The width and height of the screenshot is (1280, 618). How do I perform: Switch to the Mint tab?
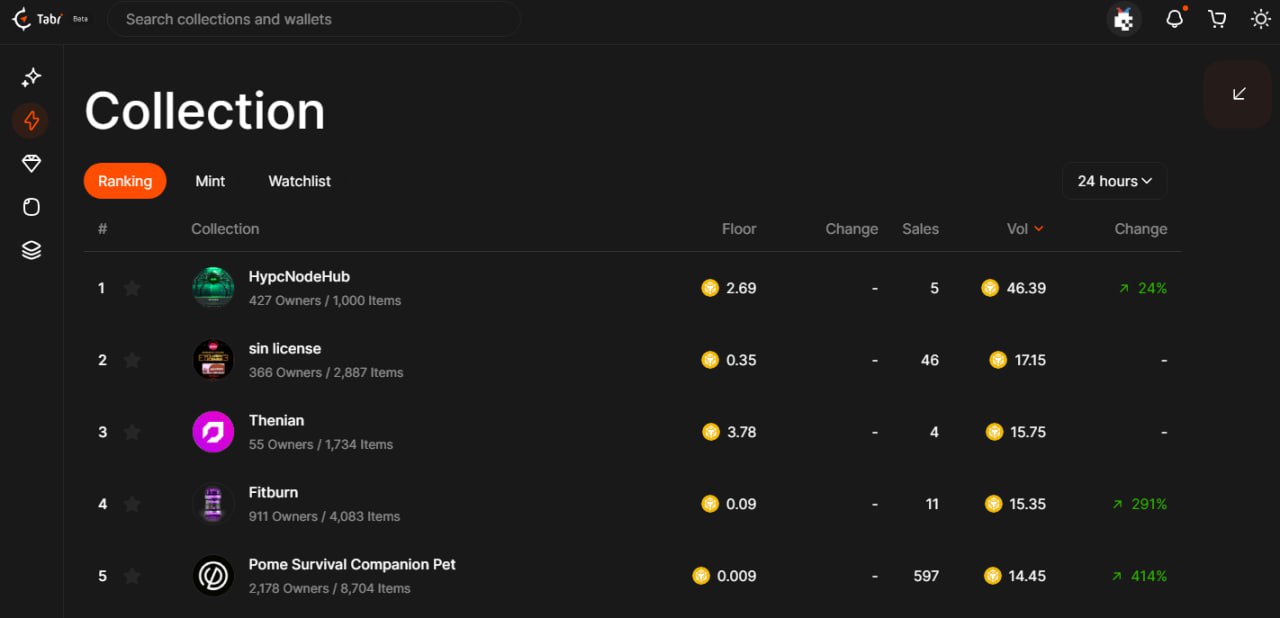click(x=210, y=181)
